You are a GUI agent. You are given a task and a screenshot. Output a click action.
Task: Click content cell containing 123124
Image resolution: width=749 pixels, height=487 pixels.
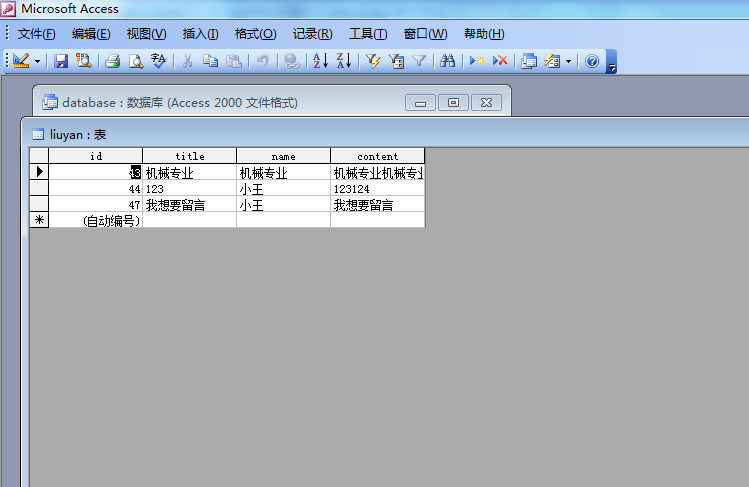[377, 189]
